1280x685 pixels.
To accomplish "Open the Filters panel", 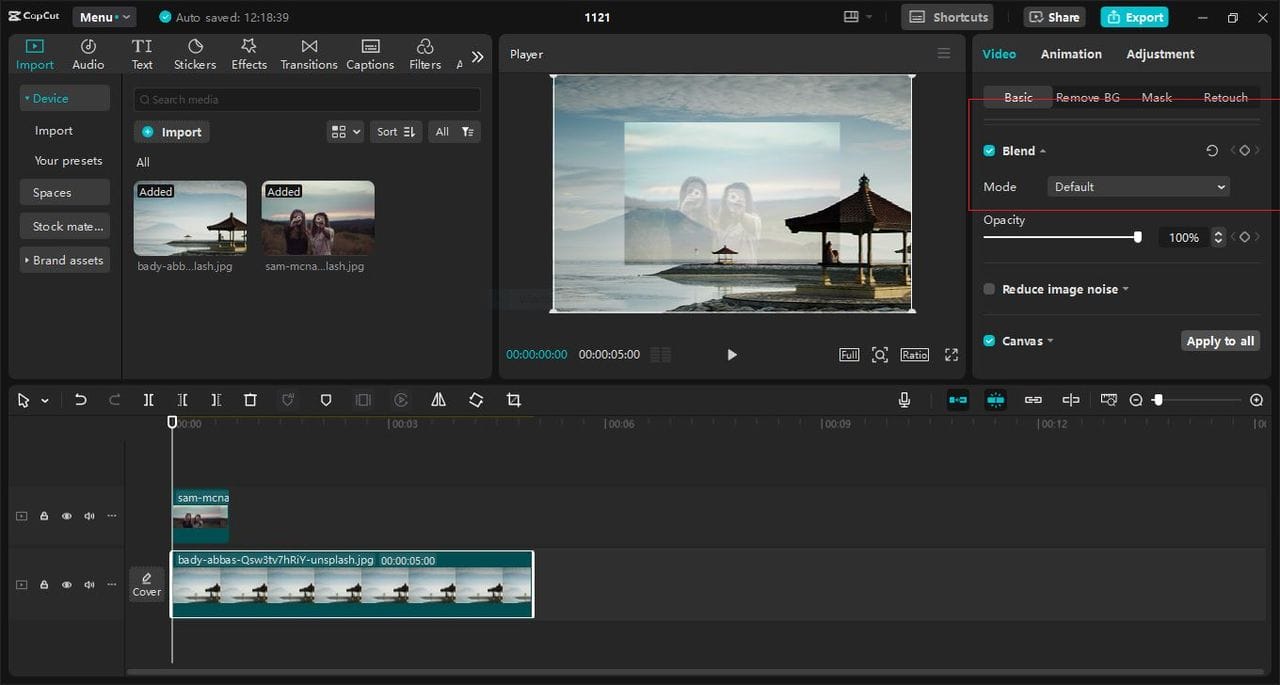I will pos(424,52).
